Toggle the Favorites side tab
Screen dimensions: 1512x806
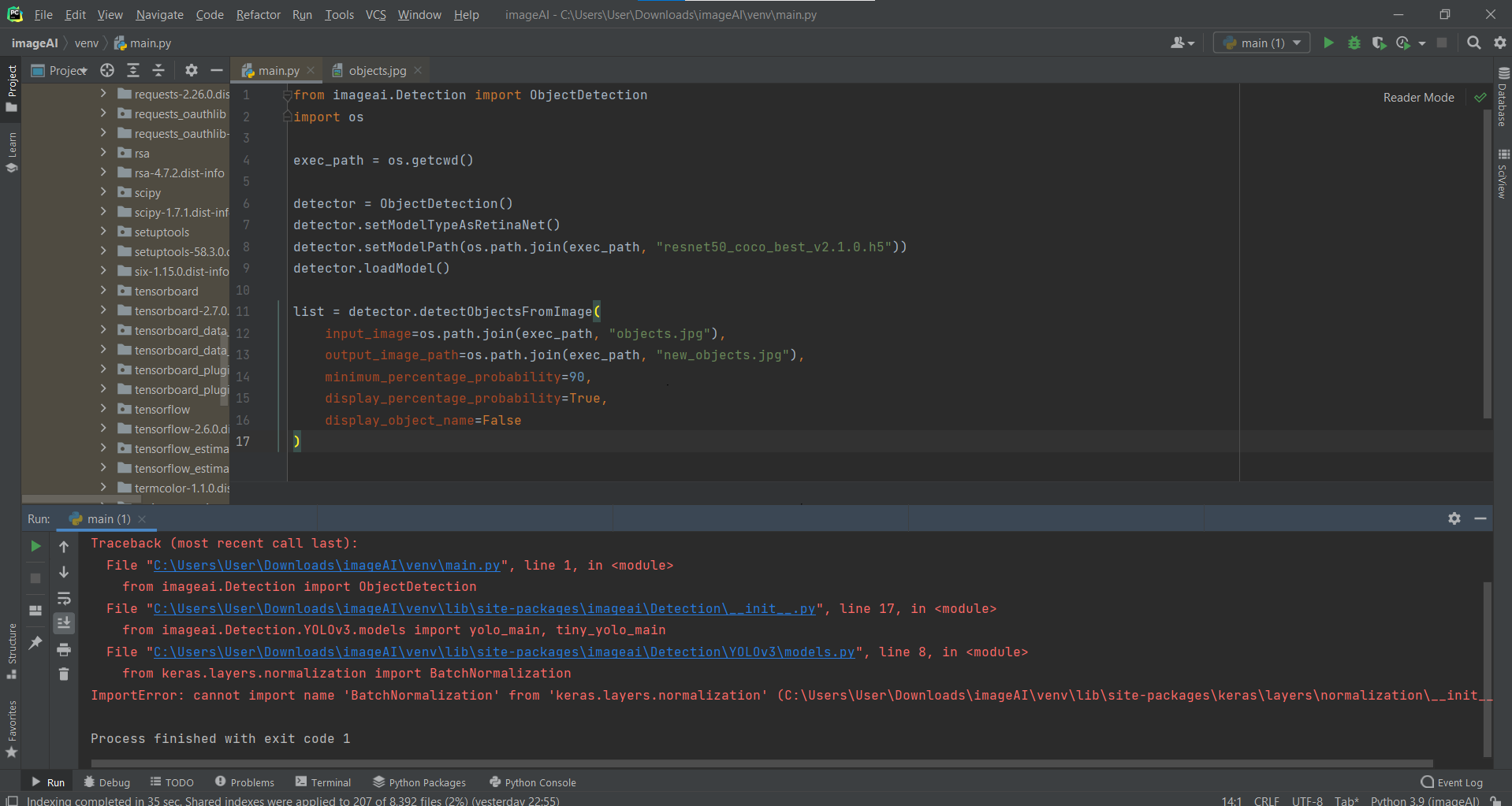click(x=12, y=729)
